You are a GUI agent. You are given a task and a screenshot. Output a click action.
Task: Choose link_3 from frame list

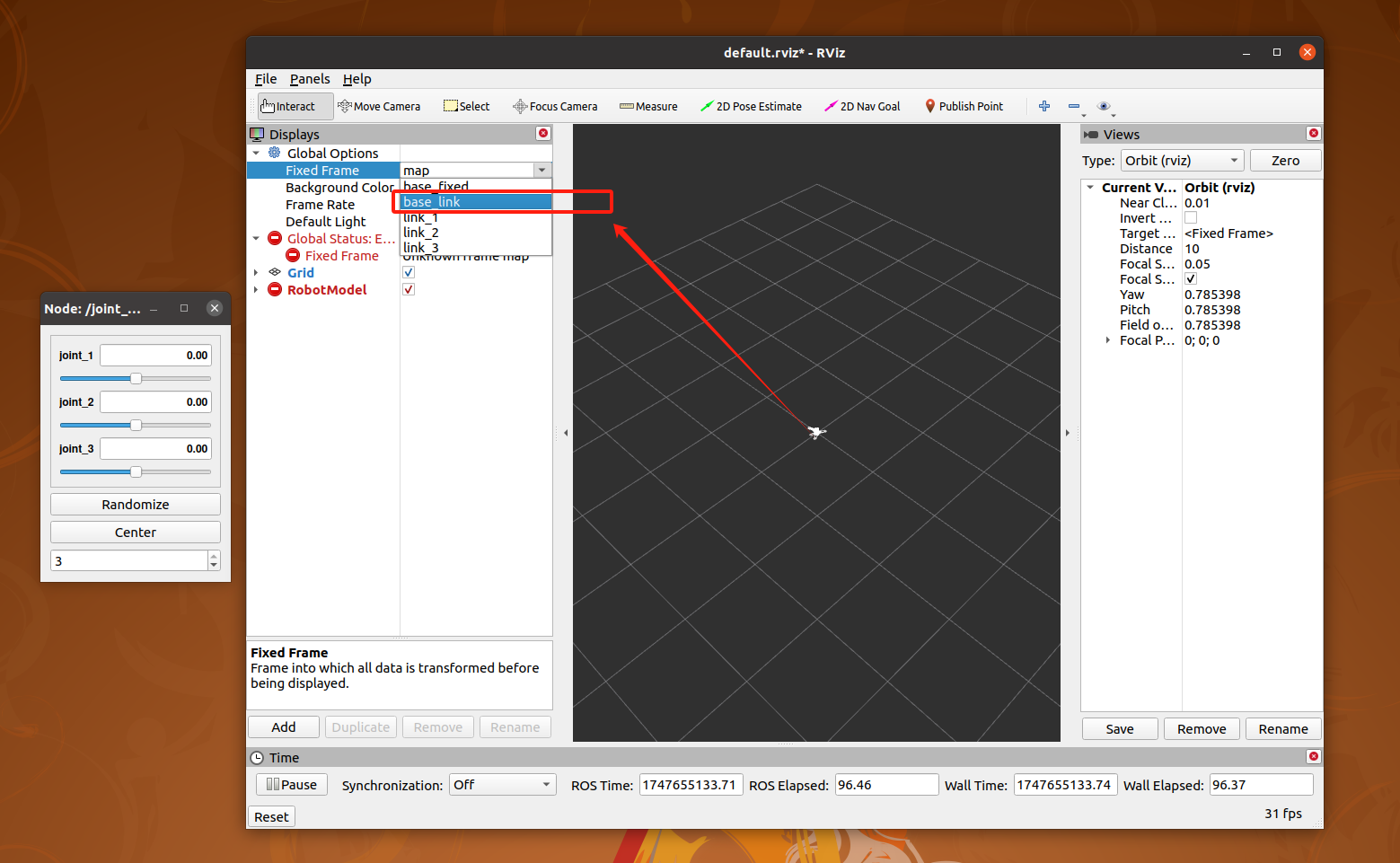coord(476,248)
